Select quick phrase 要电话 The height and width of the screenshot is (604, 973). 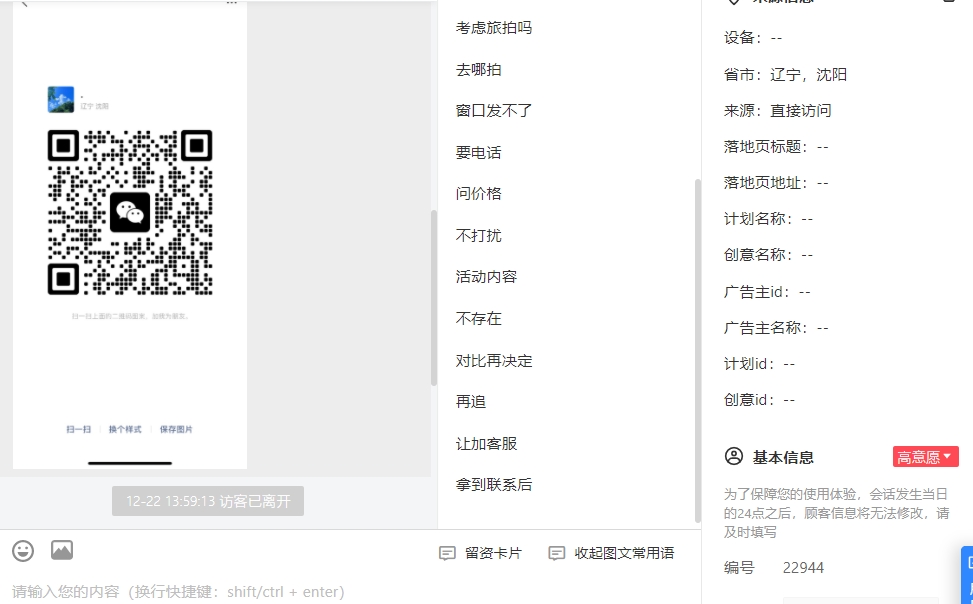478,153
